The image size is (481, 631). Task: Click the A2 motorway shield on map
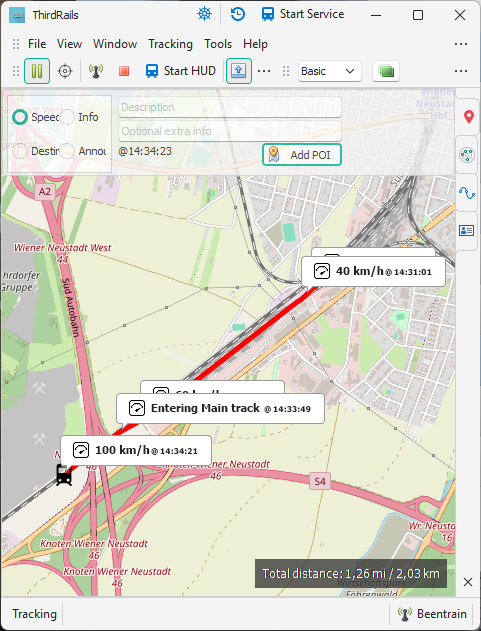[x=44, y=192]
